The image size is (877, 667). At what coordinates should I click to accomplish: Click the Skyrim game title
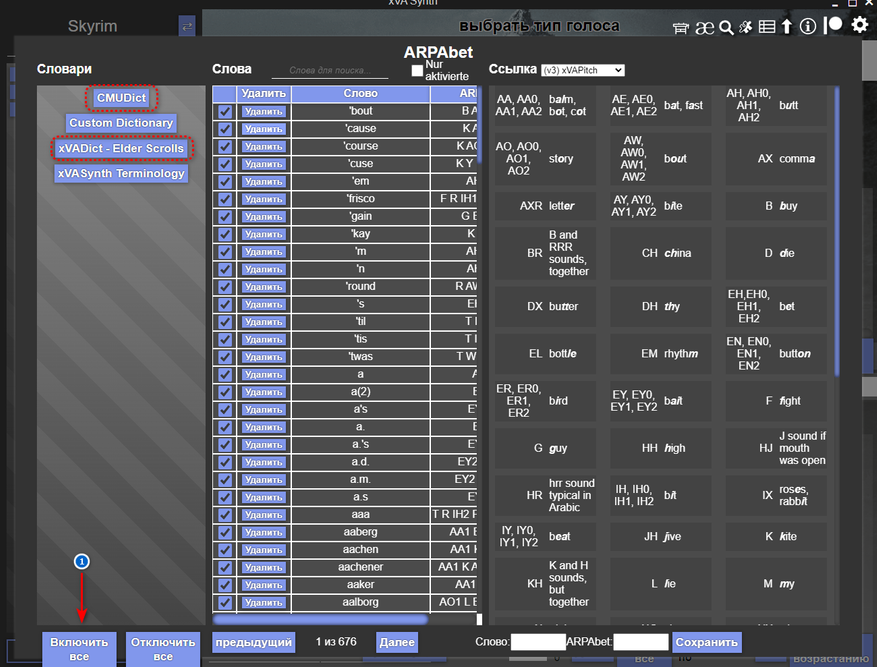[92, 26]
